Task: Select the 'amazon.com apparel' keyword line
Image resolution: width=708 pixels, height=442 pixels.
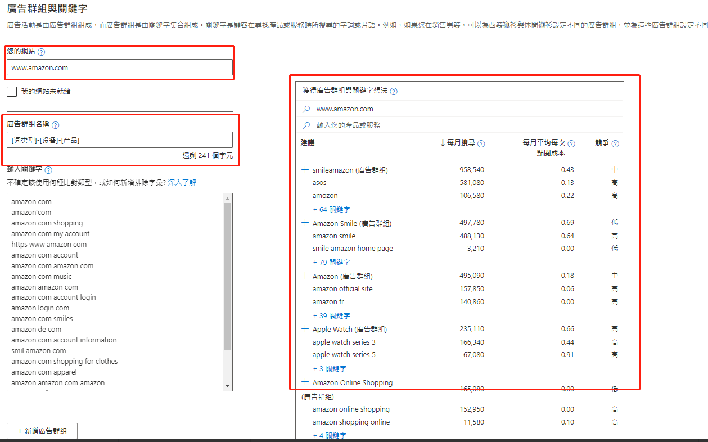Action: point(43,372)
